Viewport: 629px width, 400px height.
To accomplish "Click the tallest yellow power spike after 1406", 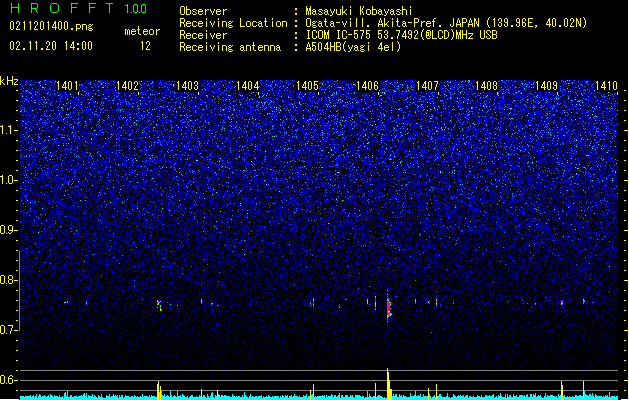I will pyautogui.click(x=388, y=384).
